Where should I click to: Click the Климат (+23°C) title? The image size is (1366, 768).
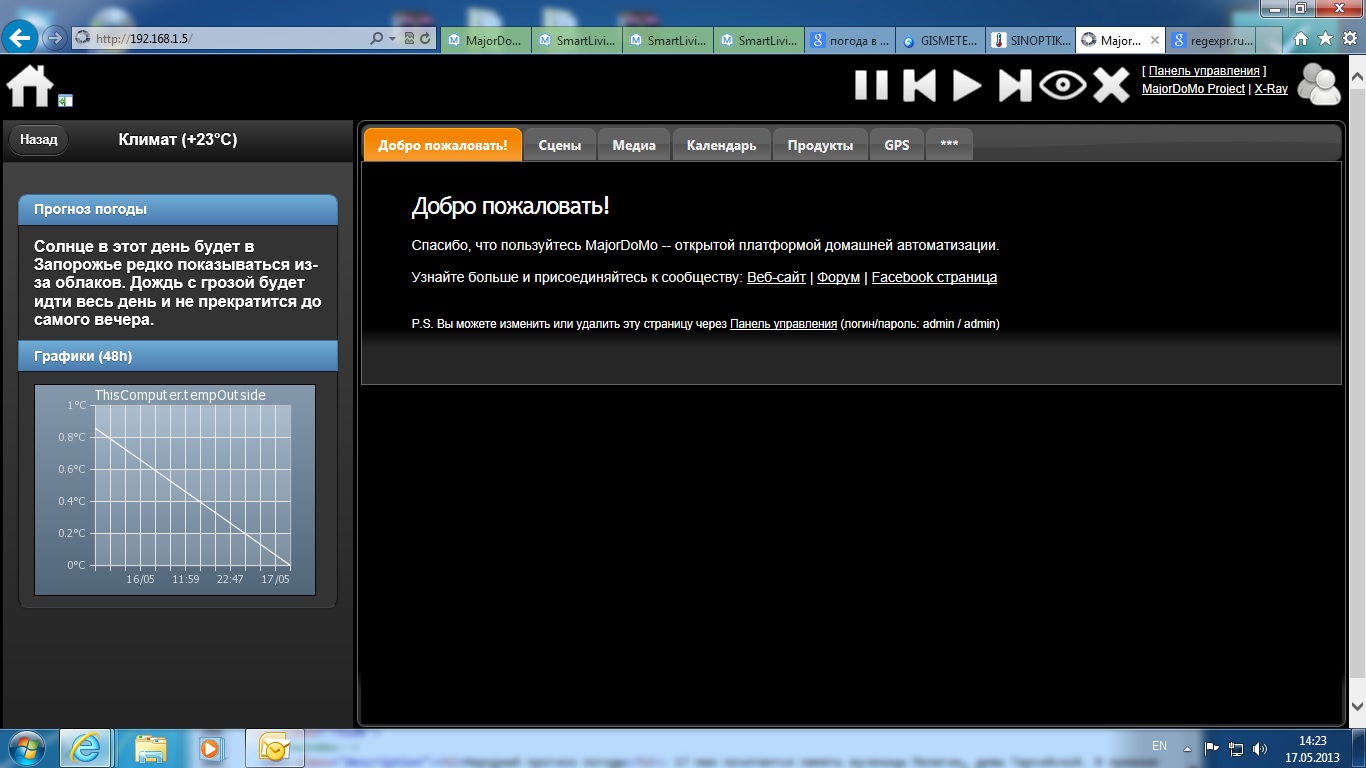(x=178, y=140)
